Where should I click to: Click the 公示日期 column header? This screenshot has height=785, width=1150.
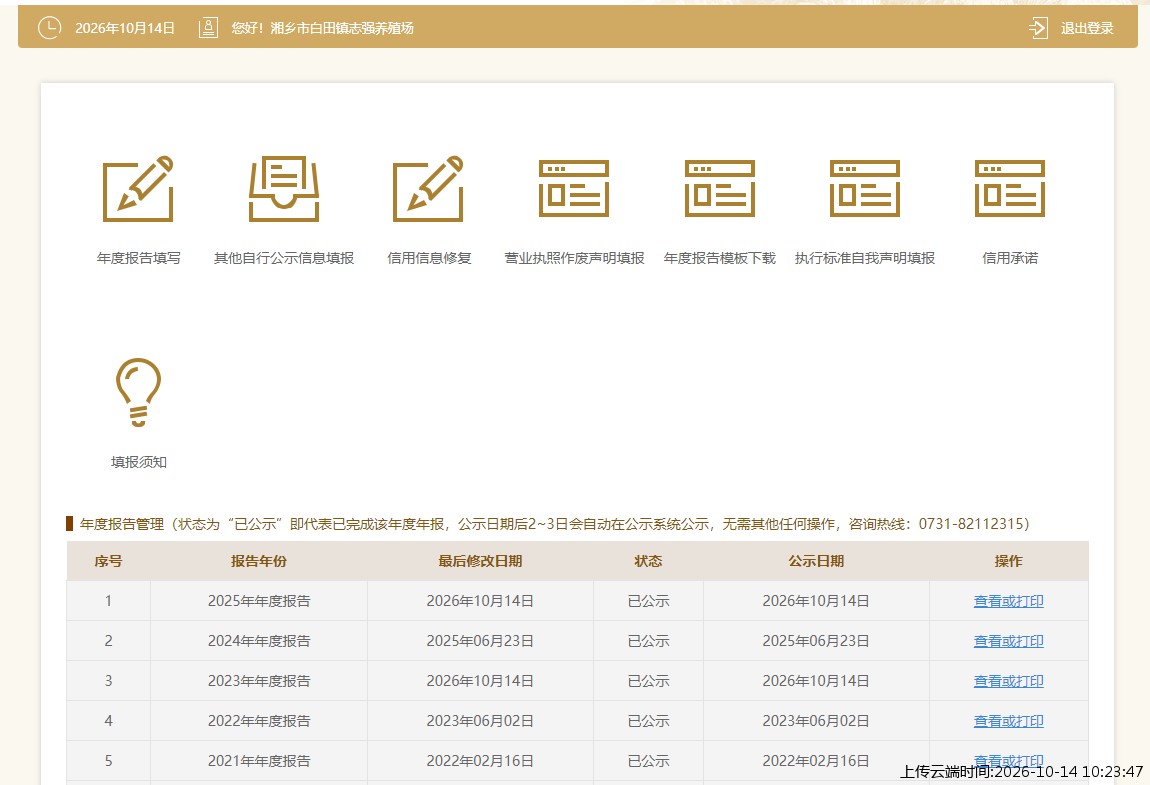[x=816, y=561]
